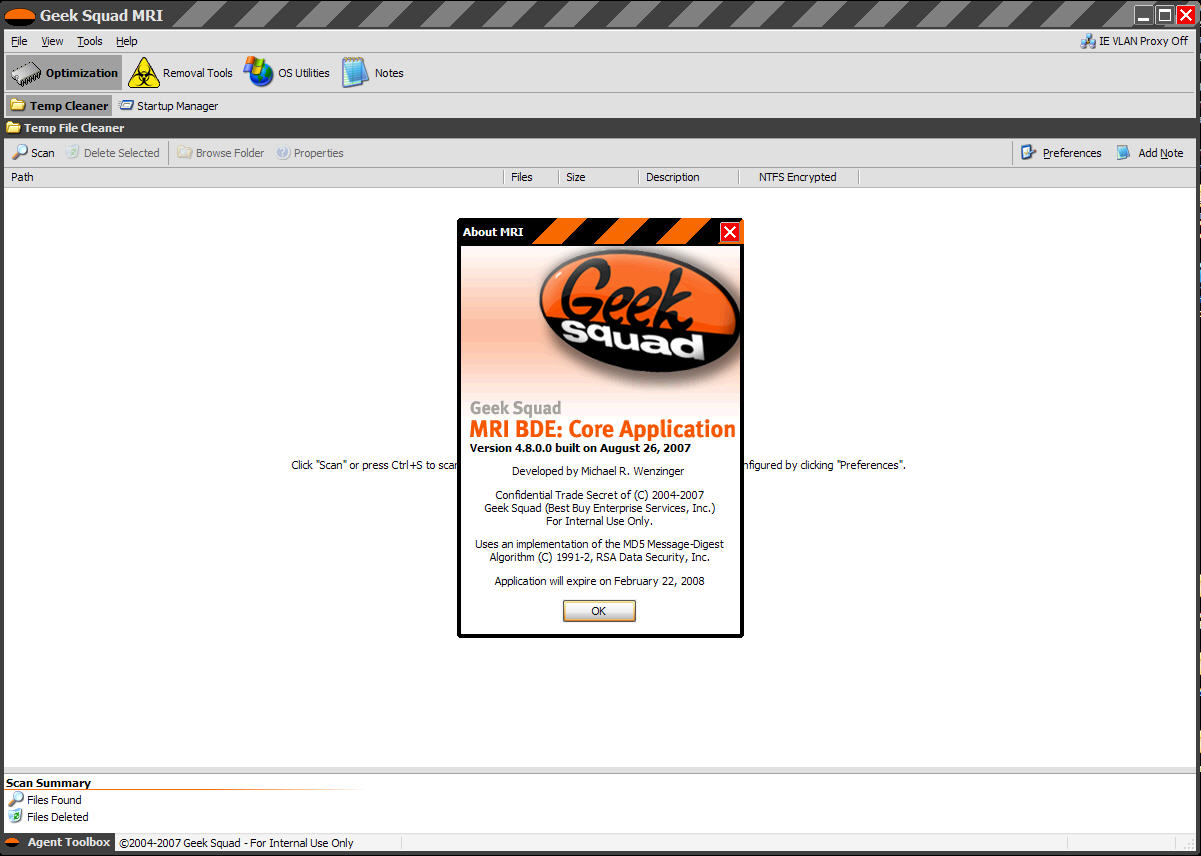
Task: Sort by the Path column header
Action: tap(256, 177)
